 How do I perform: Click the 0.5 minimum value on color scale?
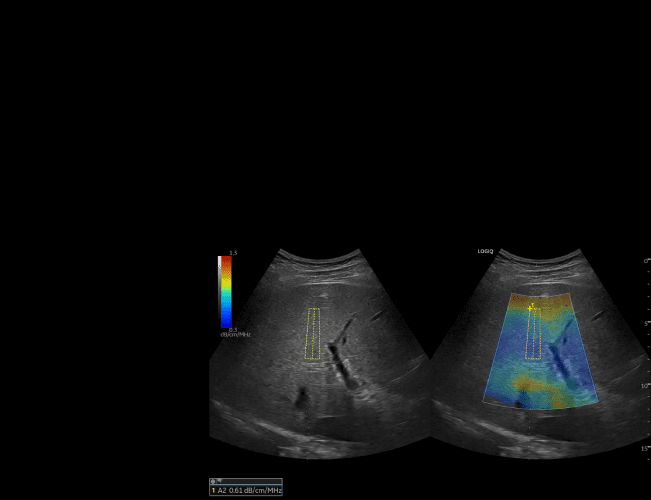tap(232, 329)
